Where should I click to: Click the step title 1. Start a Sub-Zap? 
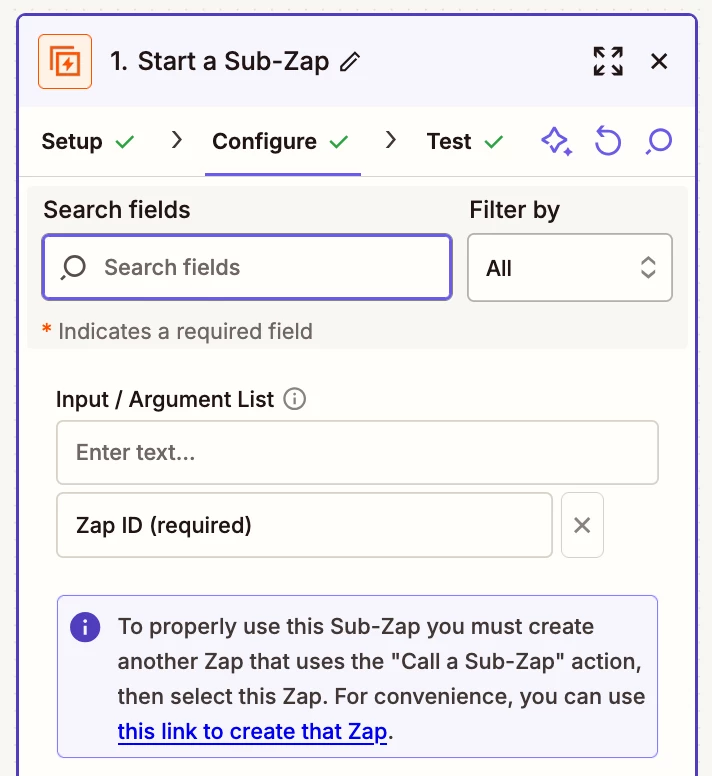(x=219, y=62)
